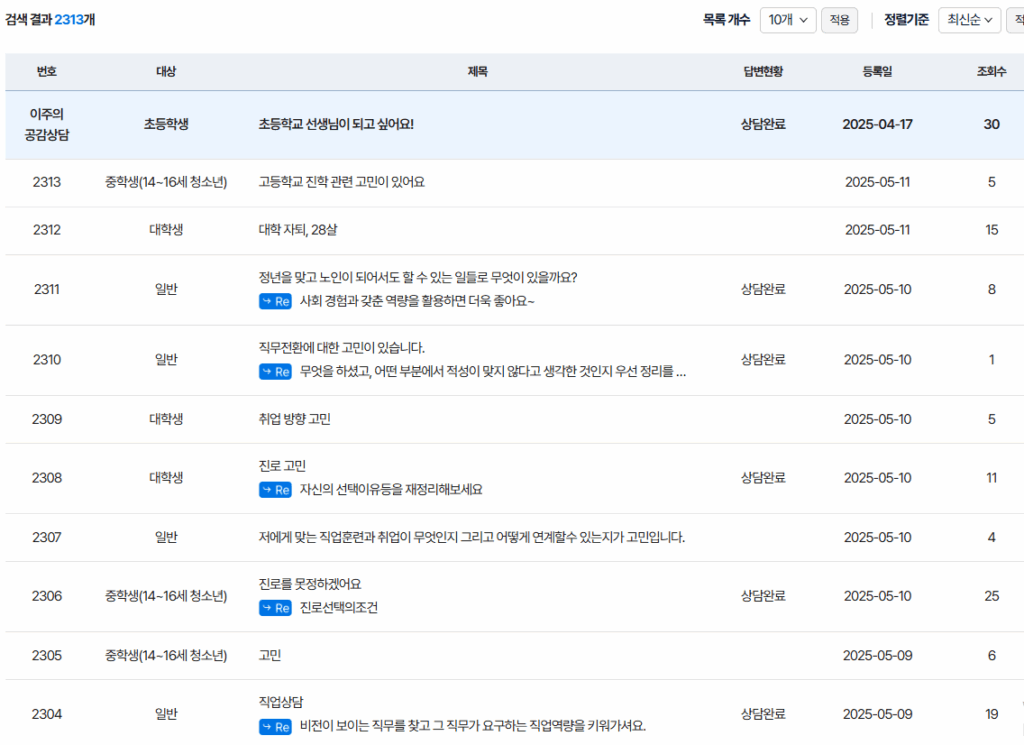Click Re icon beside 무엇을 하셨고 reply
1024x745 pixels.
point(275,372)
